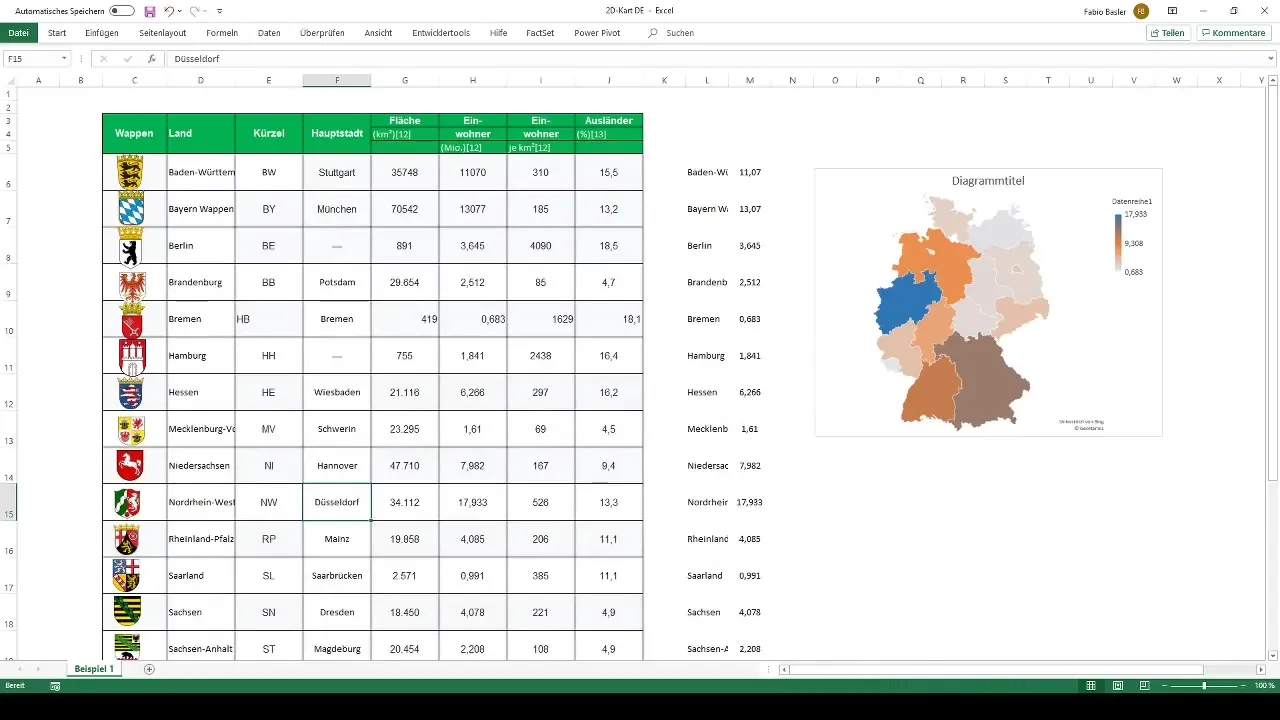This screenshot has width=1280, height=720.
Task: Toggle the Automatisches Speichern switch
Action: point(122,10)
